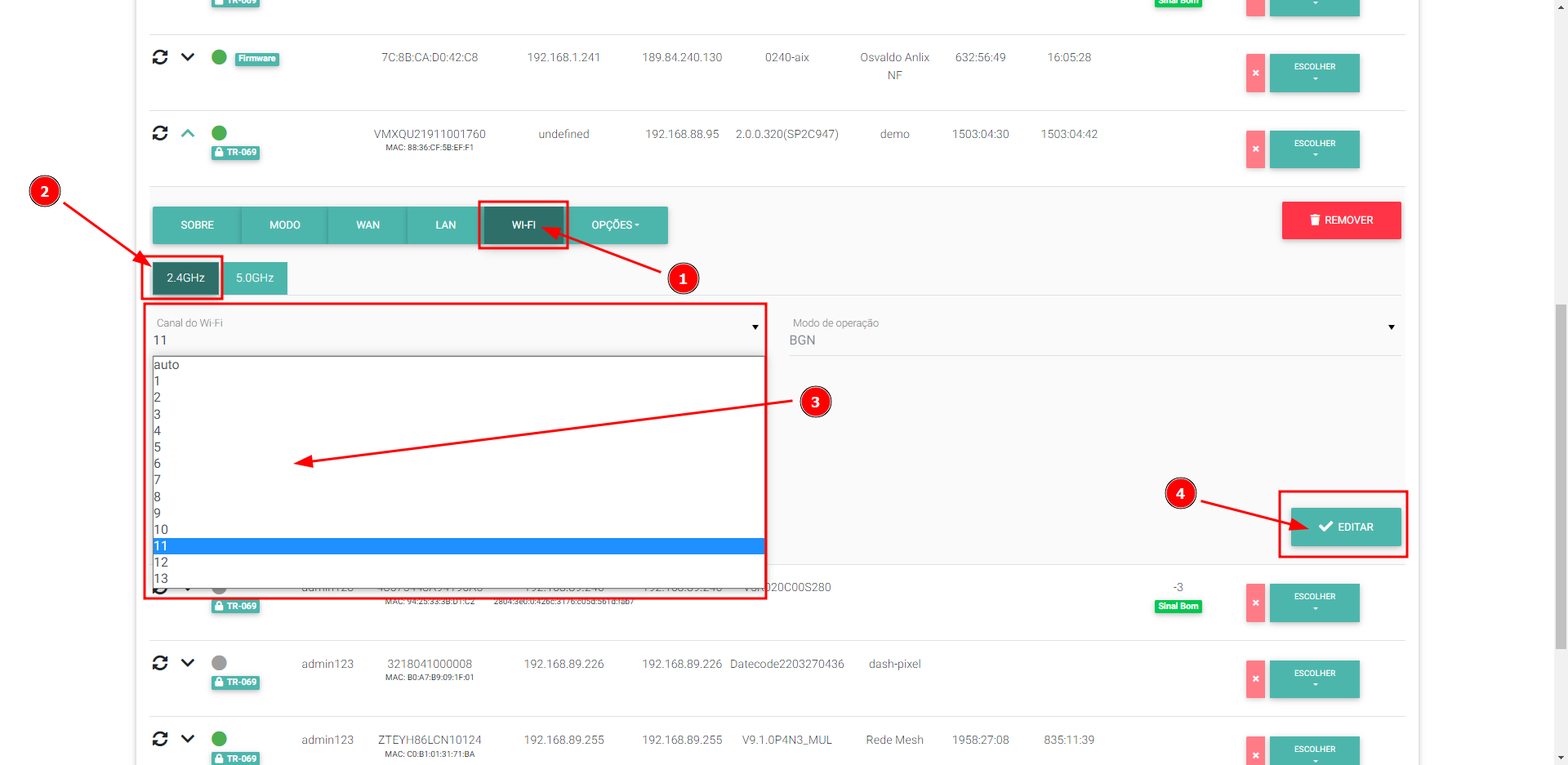Choose channel 6 in list
The width and height of the screenshot is (1568, 765).
(x=458, y=464)
